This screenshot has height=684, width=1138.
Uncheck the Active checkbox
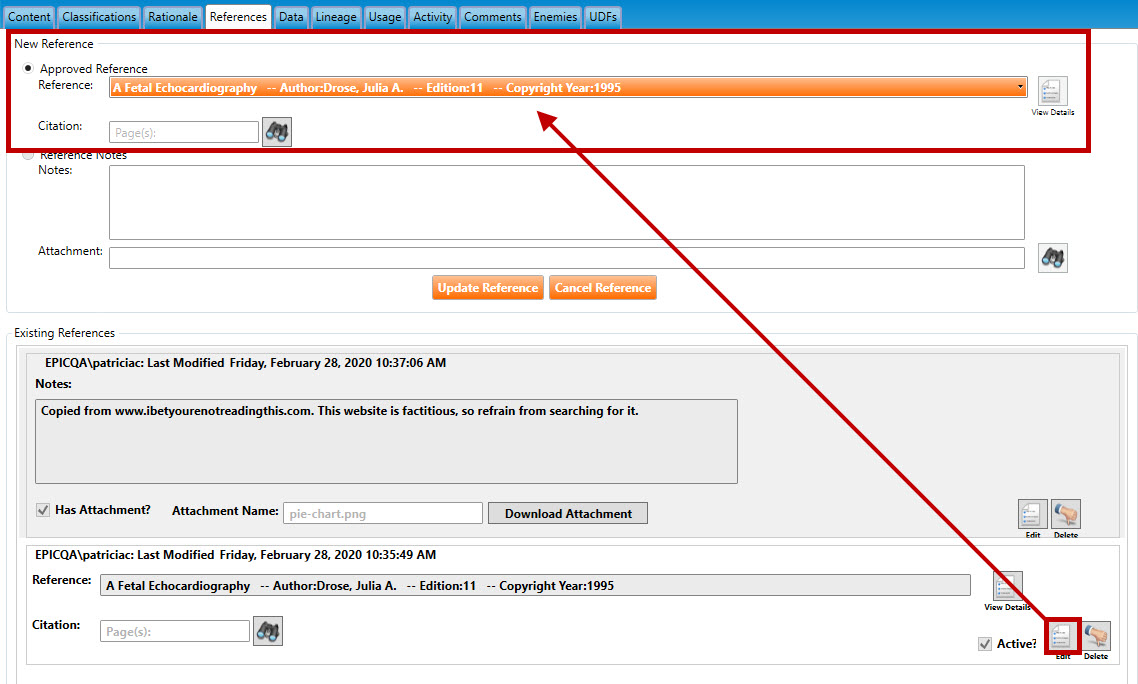click(x=985, y=644)
